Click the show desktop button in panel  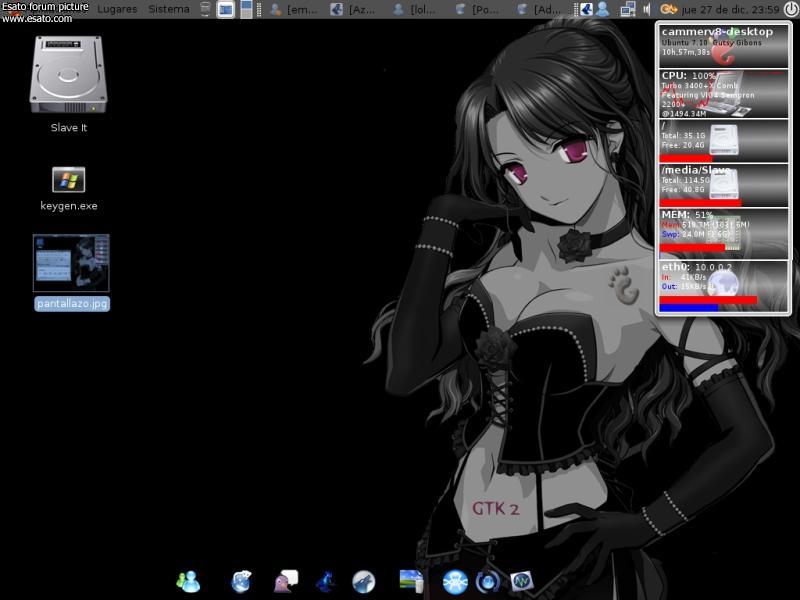tap(225, 9)
